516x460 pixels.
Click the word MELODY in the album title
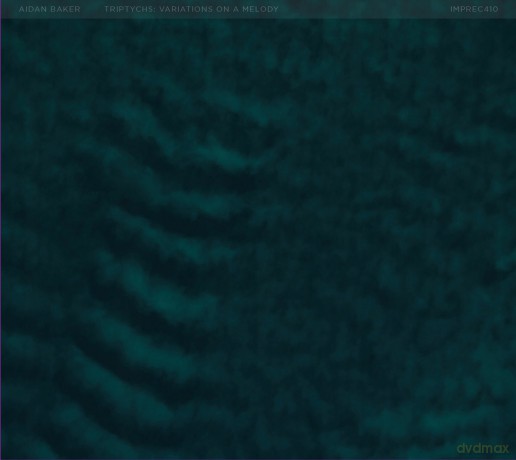[x=260, y=9]
